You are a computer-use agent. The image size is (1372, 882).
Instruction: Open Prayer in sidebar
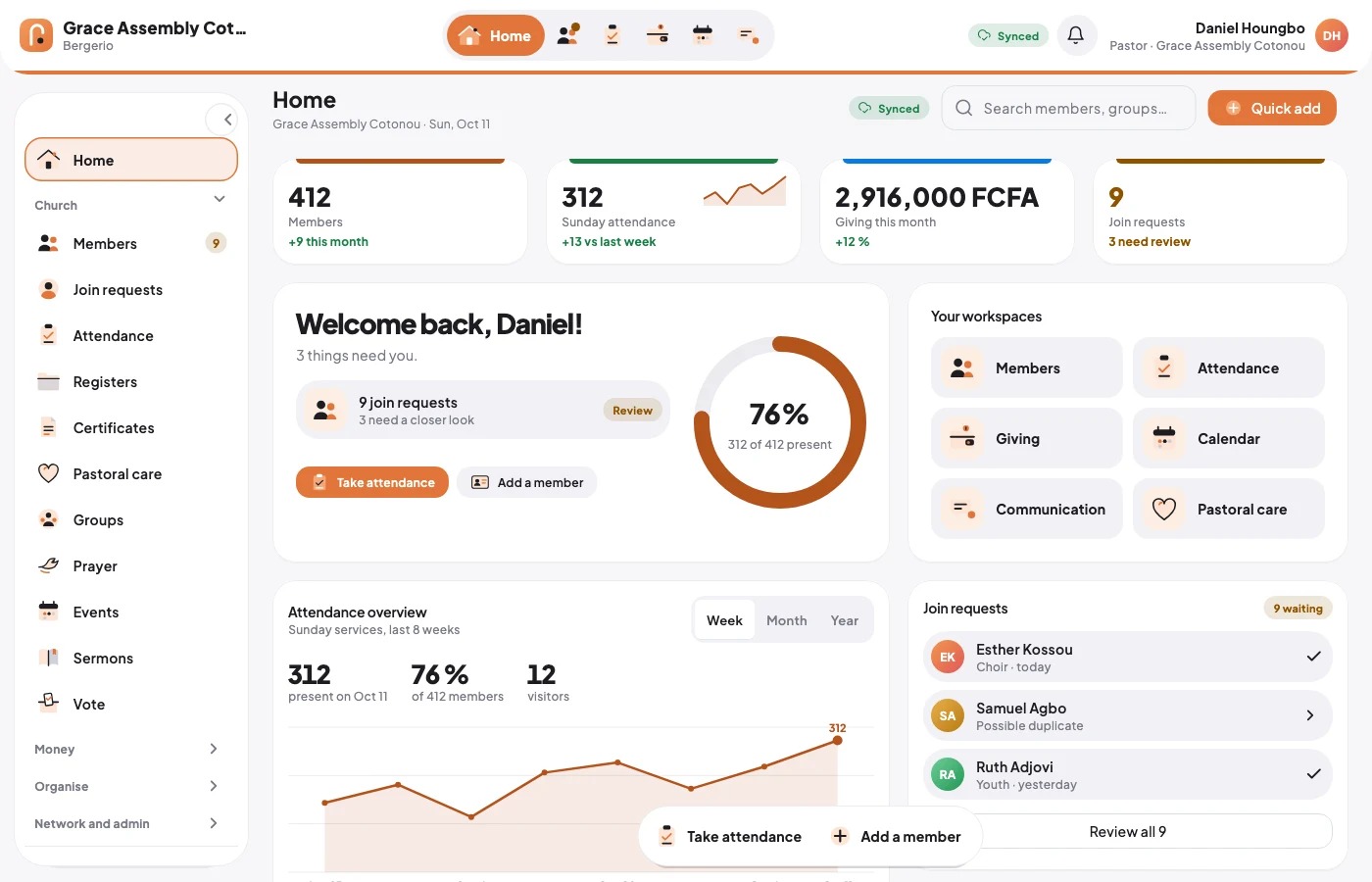[131, 566]
